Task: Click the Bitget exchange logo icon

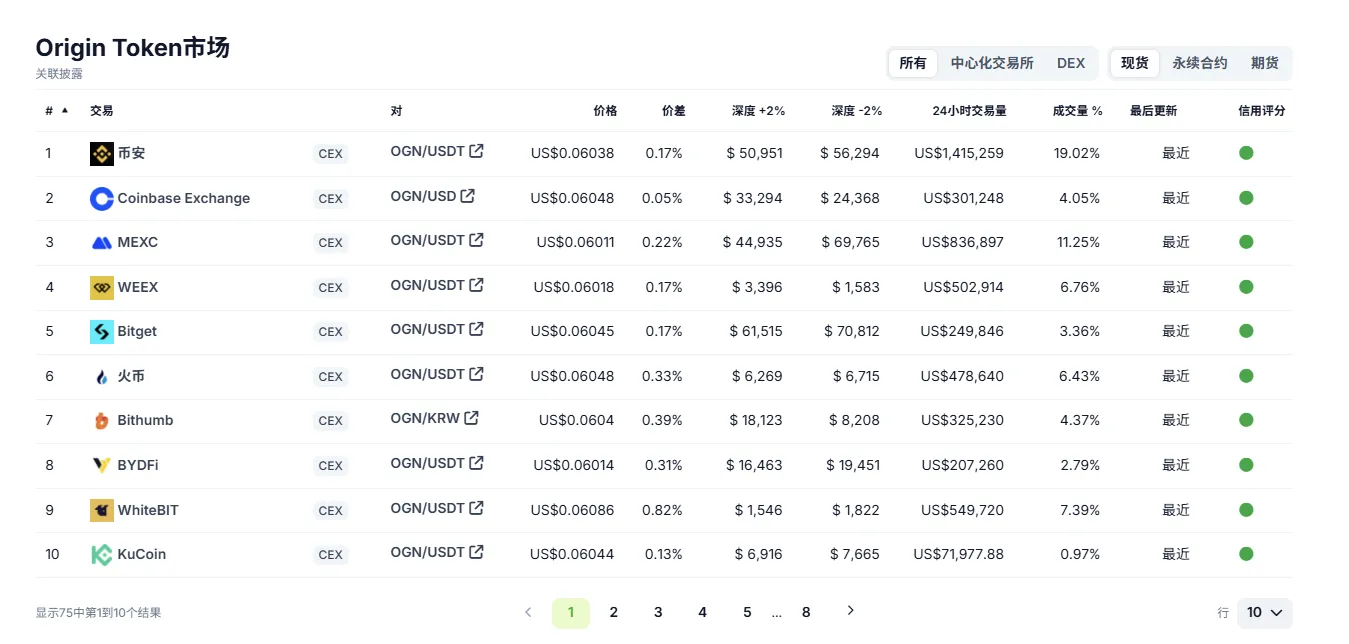Action: click(x=101, y=332)
